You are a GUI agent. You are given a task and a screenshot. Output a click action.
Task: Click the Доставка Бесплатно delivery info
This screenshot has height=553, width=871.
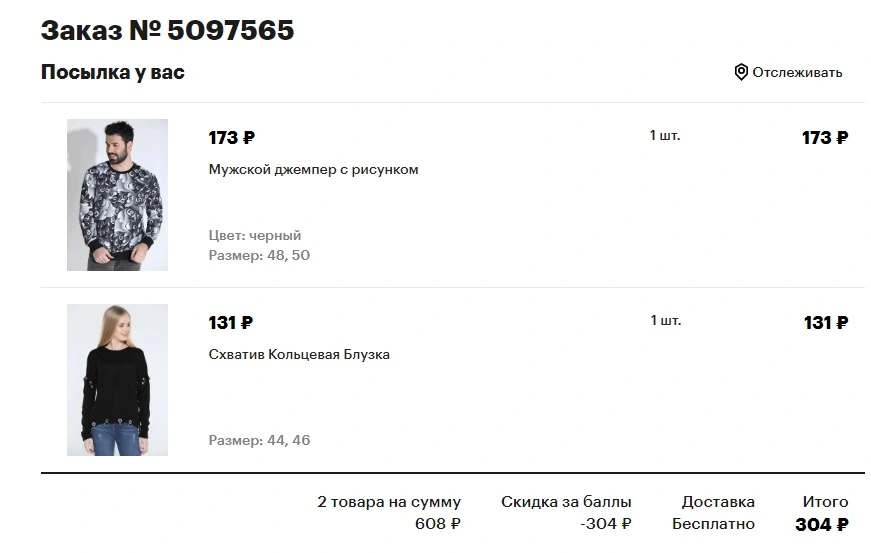(x=713, y=513)
